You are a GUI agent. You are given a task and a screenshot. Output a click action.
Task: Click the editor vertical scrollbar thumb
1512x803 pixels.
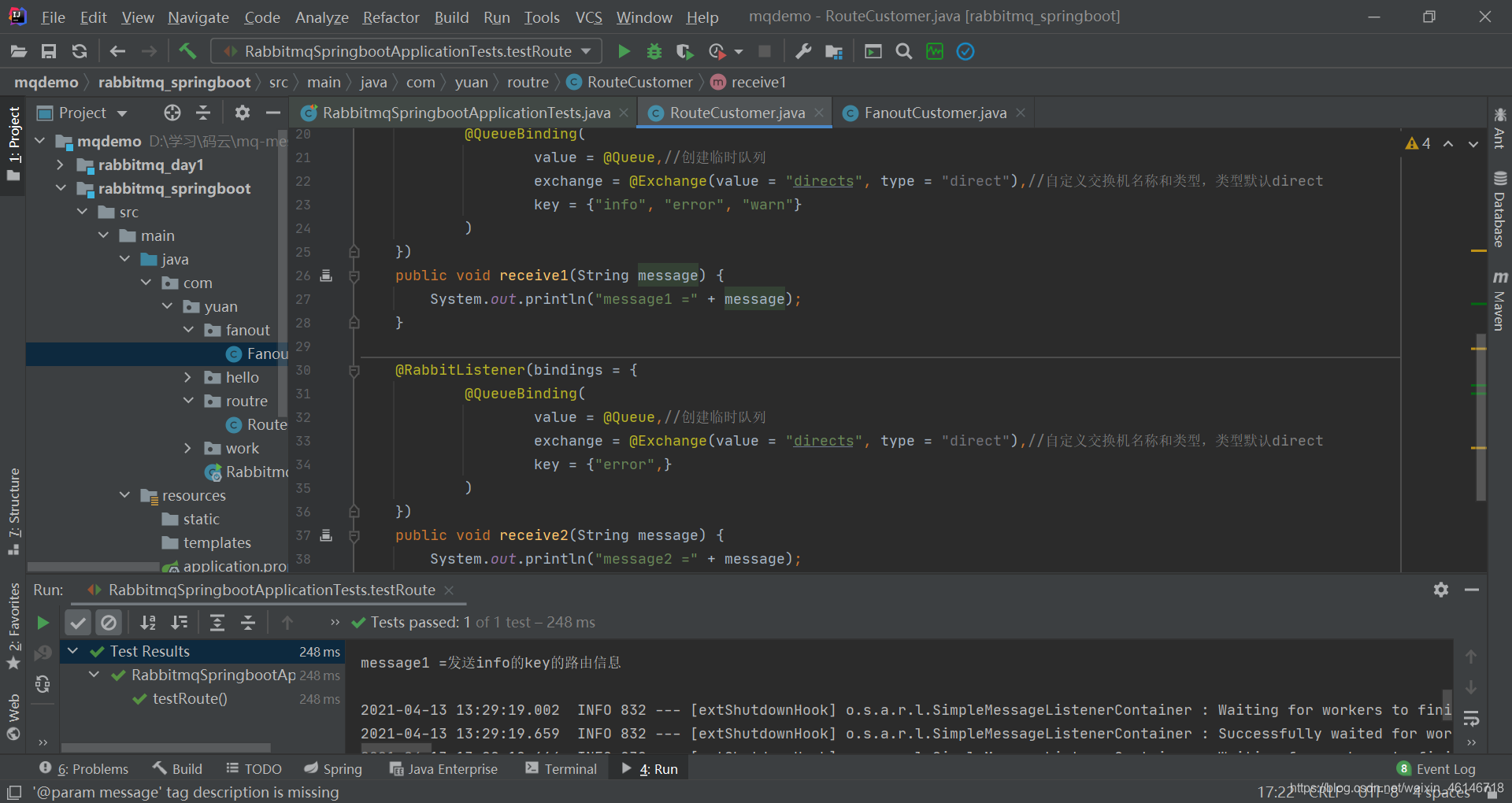(1480, 417)
